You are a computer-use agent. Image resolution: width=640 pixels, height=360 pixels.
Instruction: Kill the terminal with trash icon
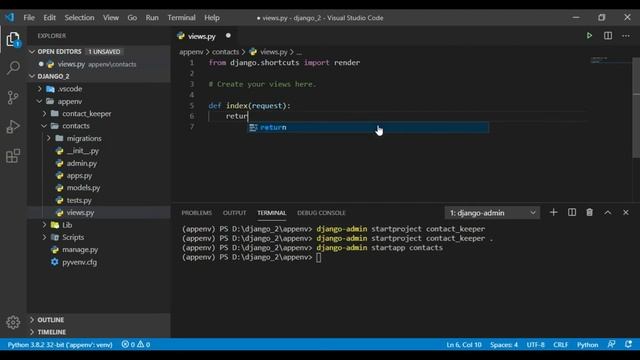[589, 212]
